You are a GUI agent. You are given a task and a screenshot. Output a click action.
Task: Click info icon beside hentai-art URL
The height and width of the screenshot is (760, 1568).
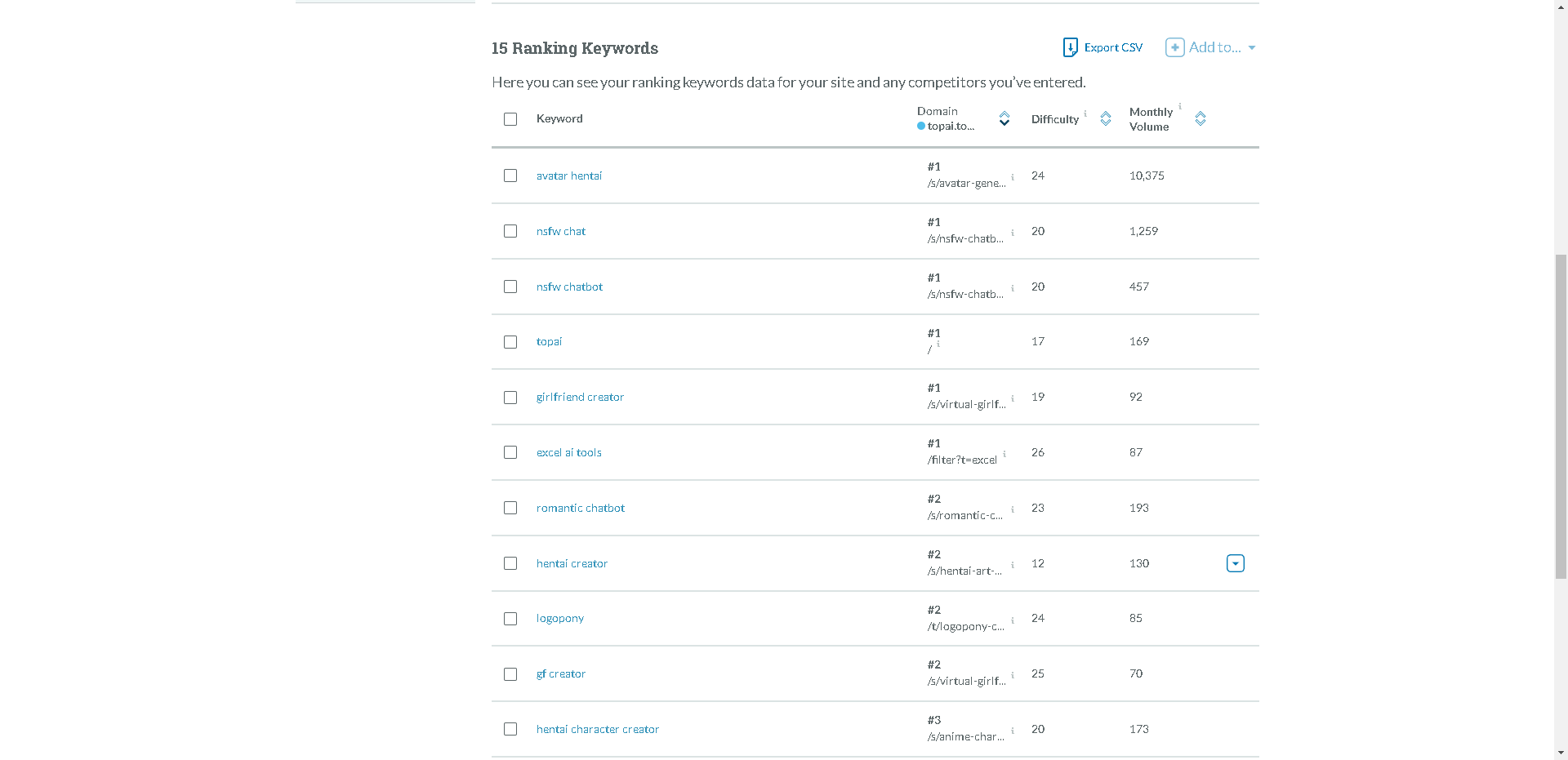[1013, 565]
